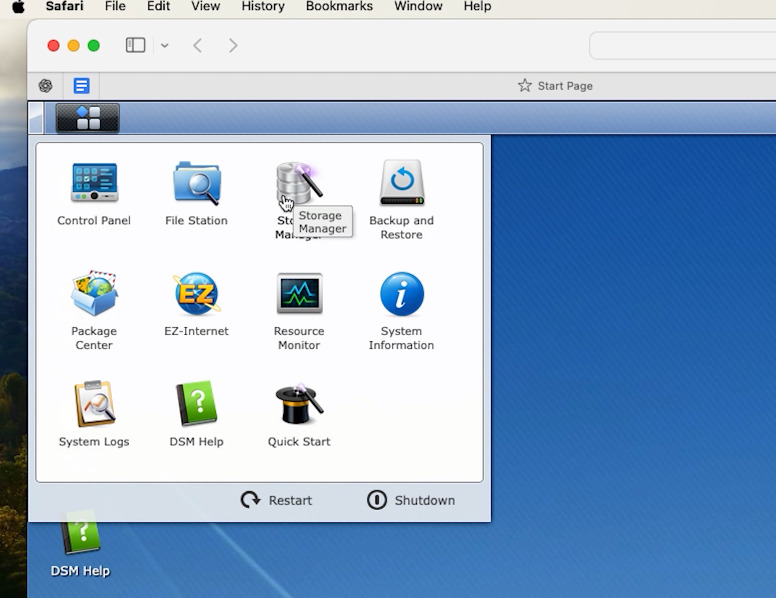The image size is (776, 598).
Task: Go back in Safari
Action: (197, 46)
